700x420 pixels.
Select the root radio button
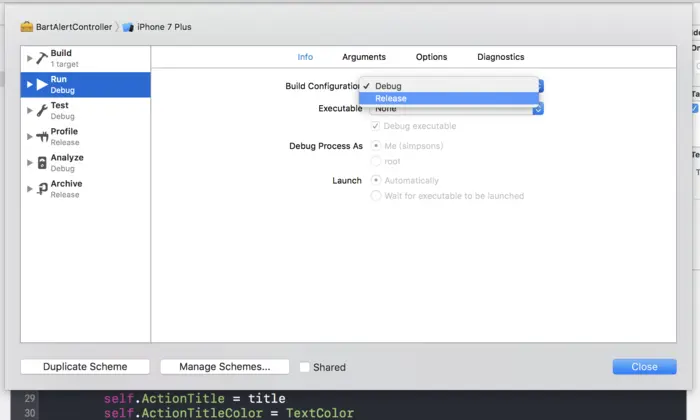[376, 161]
